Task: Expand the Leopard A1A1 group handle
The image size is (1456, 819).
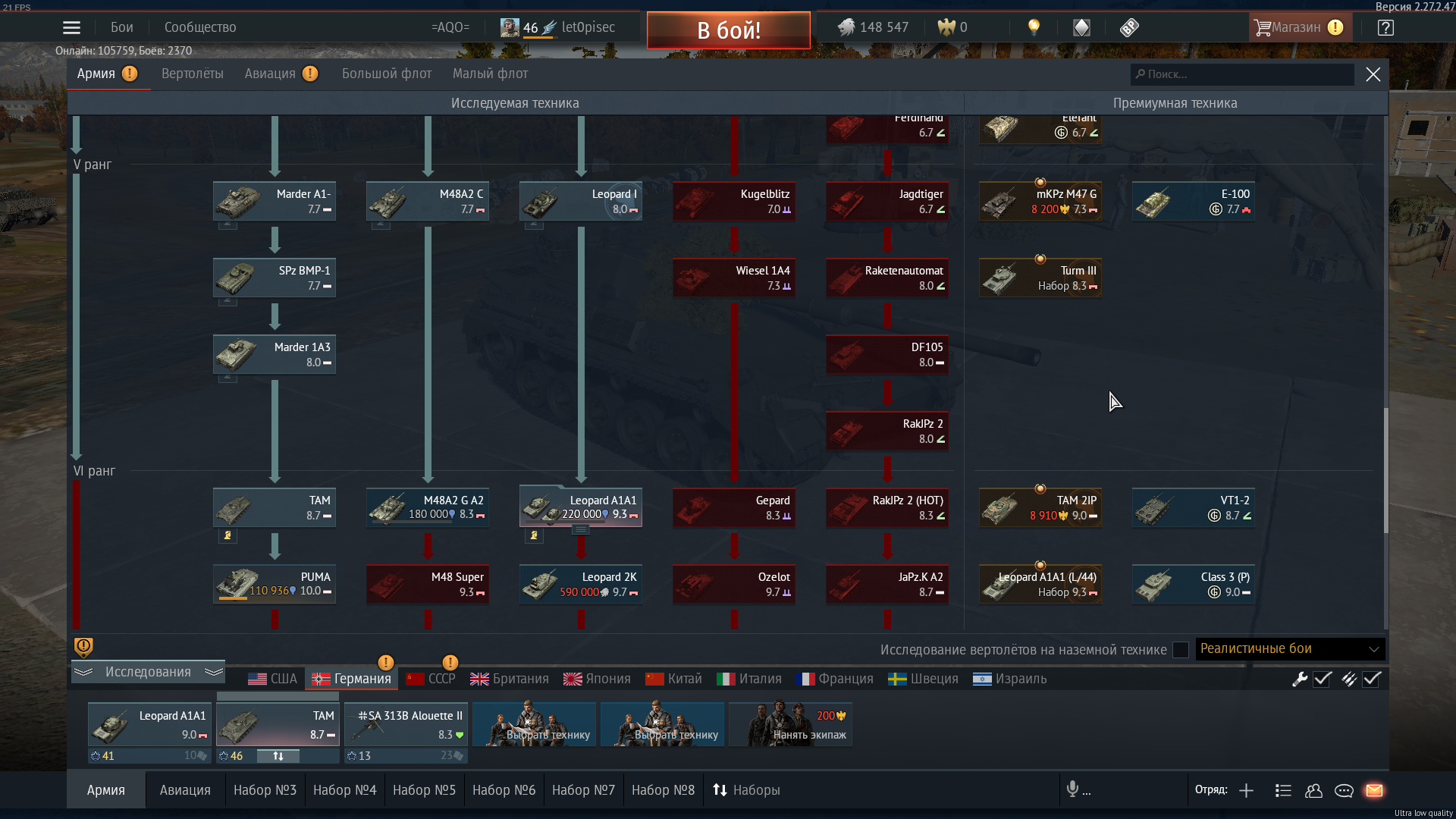Action: [x=580, y=530]
